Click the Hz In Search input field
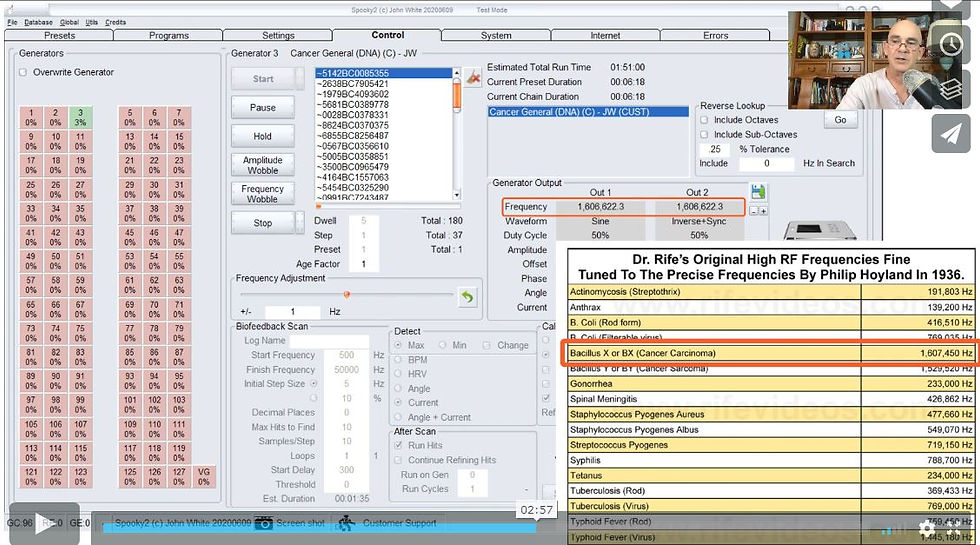 click(x=767, y=164)
